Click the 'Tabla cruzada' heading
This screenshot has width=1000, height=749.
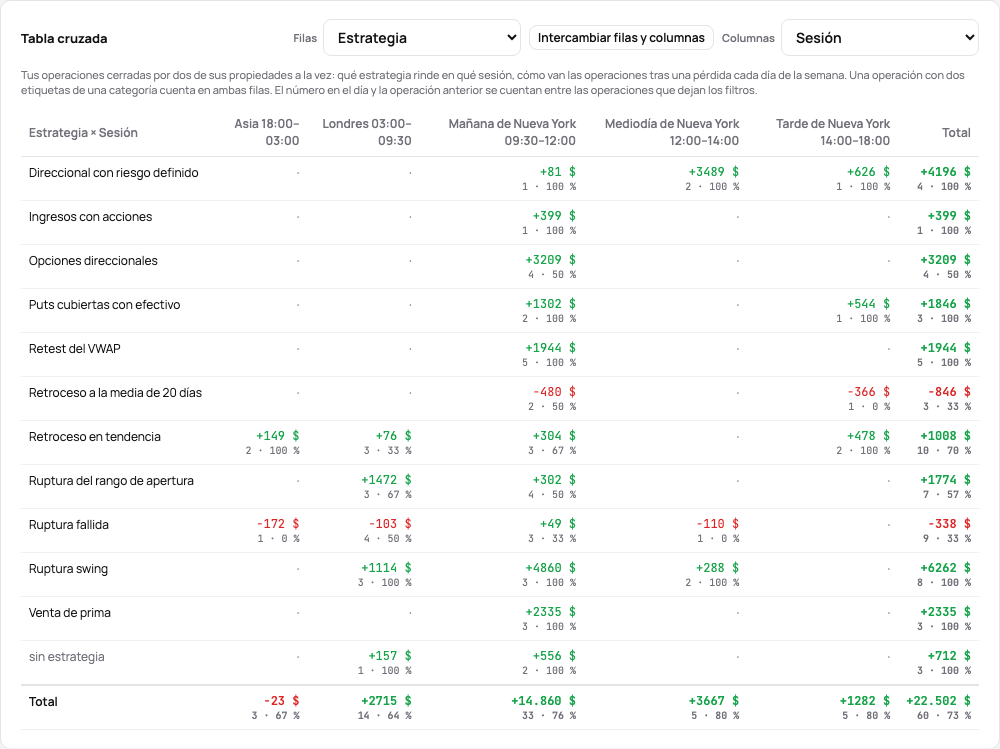[x=64, y=38]
